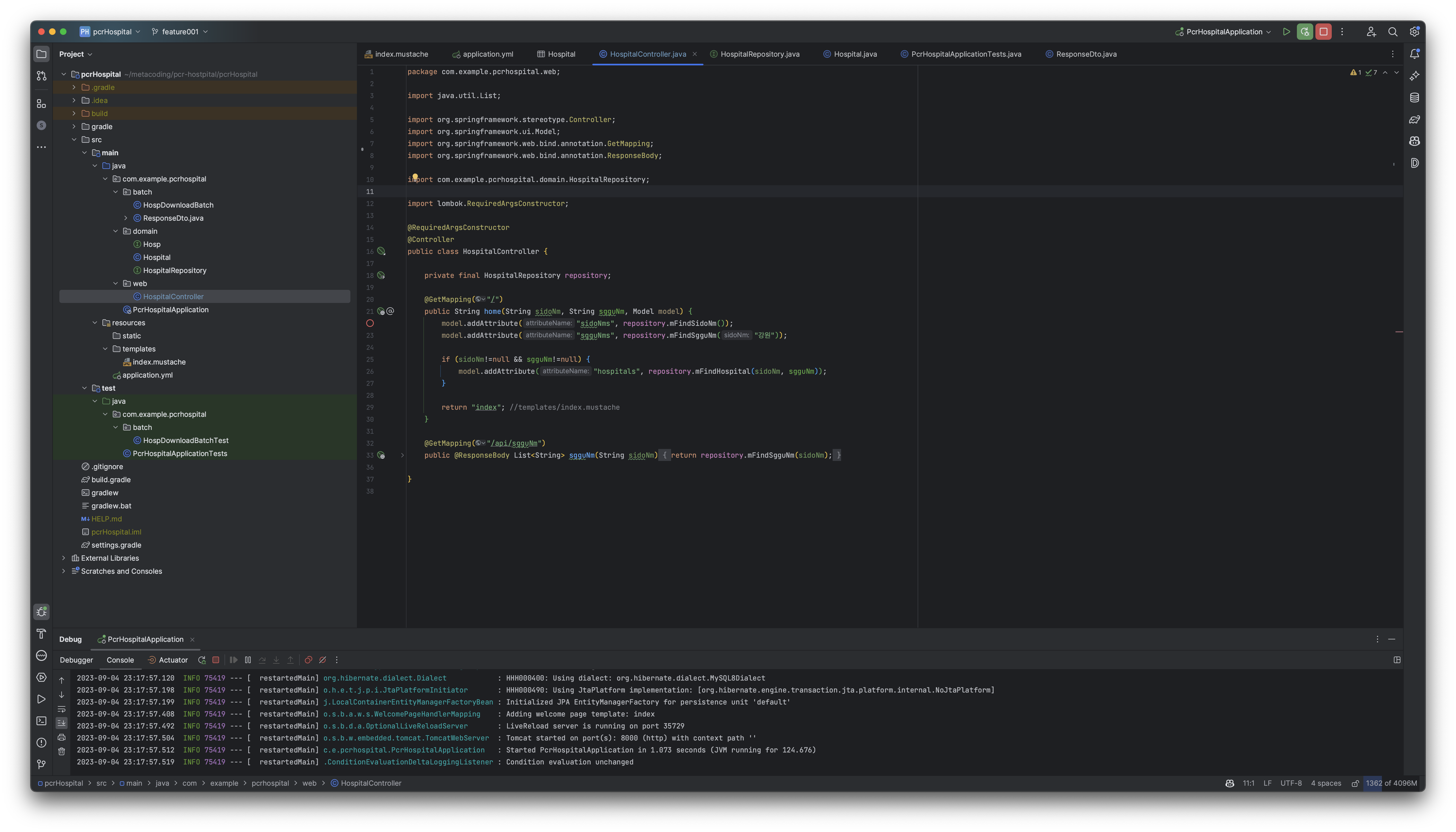Screen dimensions: 1456x832
Task: Expand the External Libraries tree node
Action: pyautogui.click(x=63, y=558)
